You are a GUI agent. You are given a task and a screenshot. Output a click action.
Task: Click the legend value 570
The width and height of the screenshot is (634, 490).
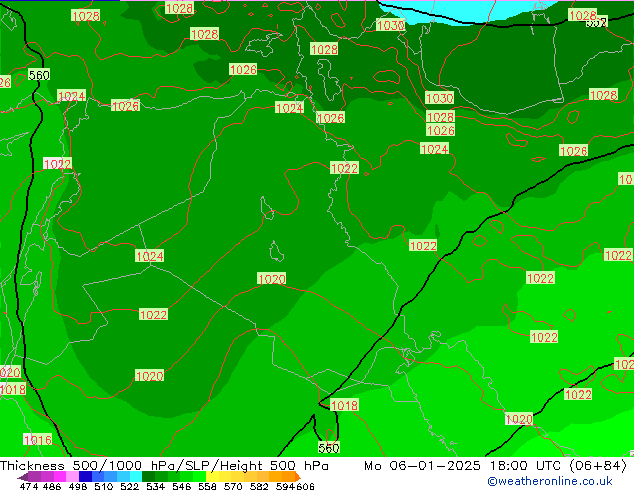233,486
